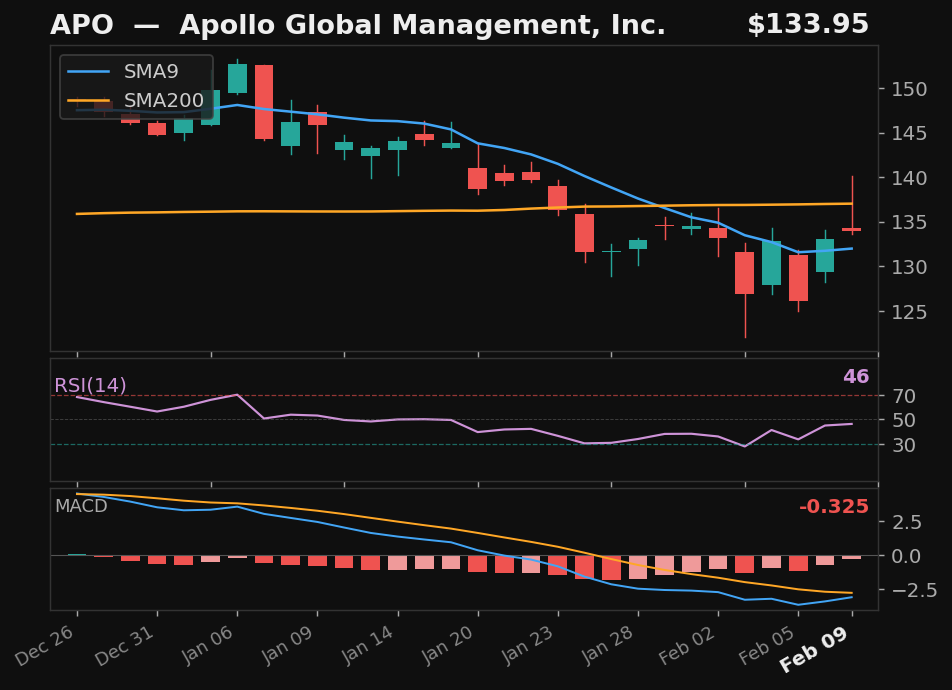Click the MACD value -0.325
Viewport: 952px width, 690px height.
[834, 507]
